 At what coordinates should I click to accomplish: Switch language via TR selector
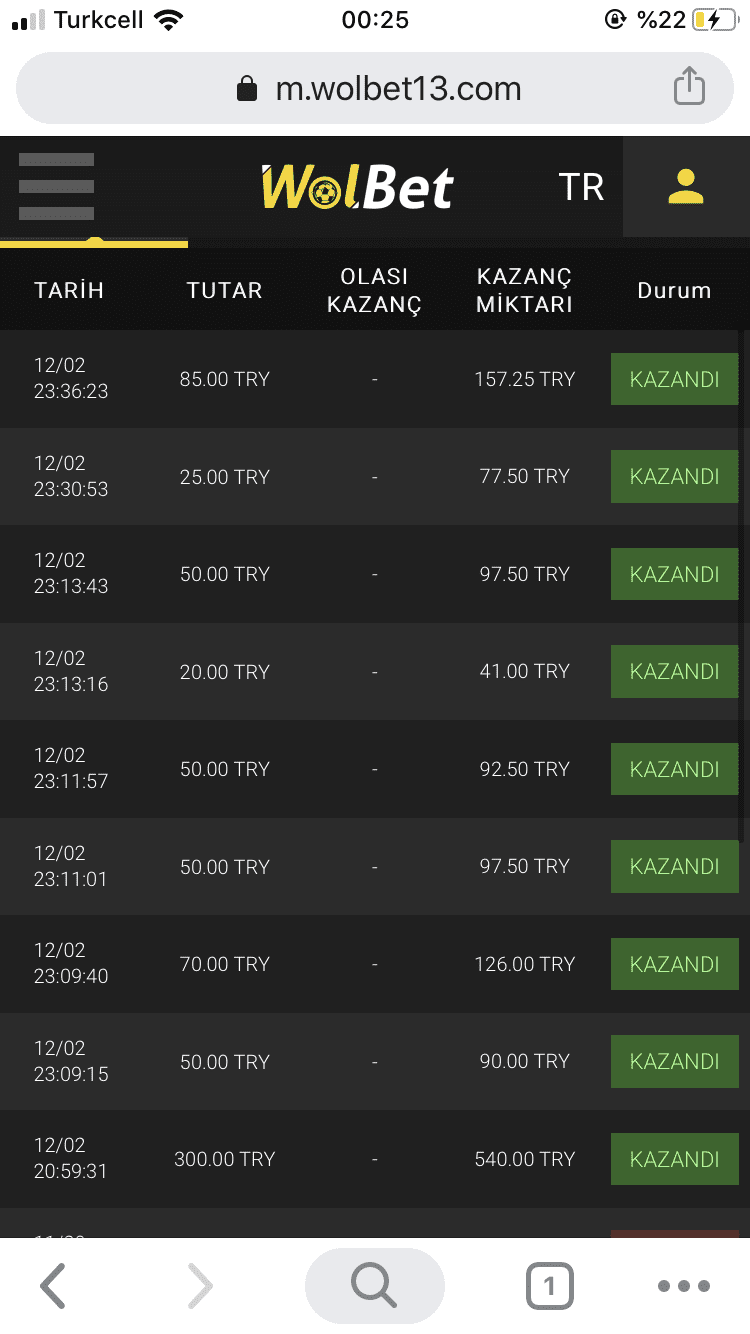point(581,187)
